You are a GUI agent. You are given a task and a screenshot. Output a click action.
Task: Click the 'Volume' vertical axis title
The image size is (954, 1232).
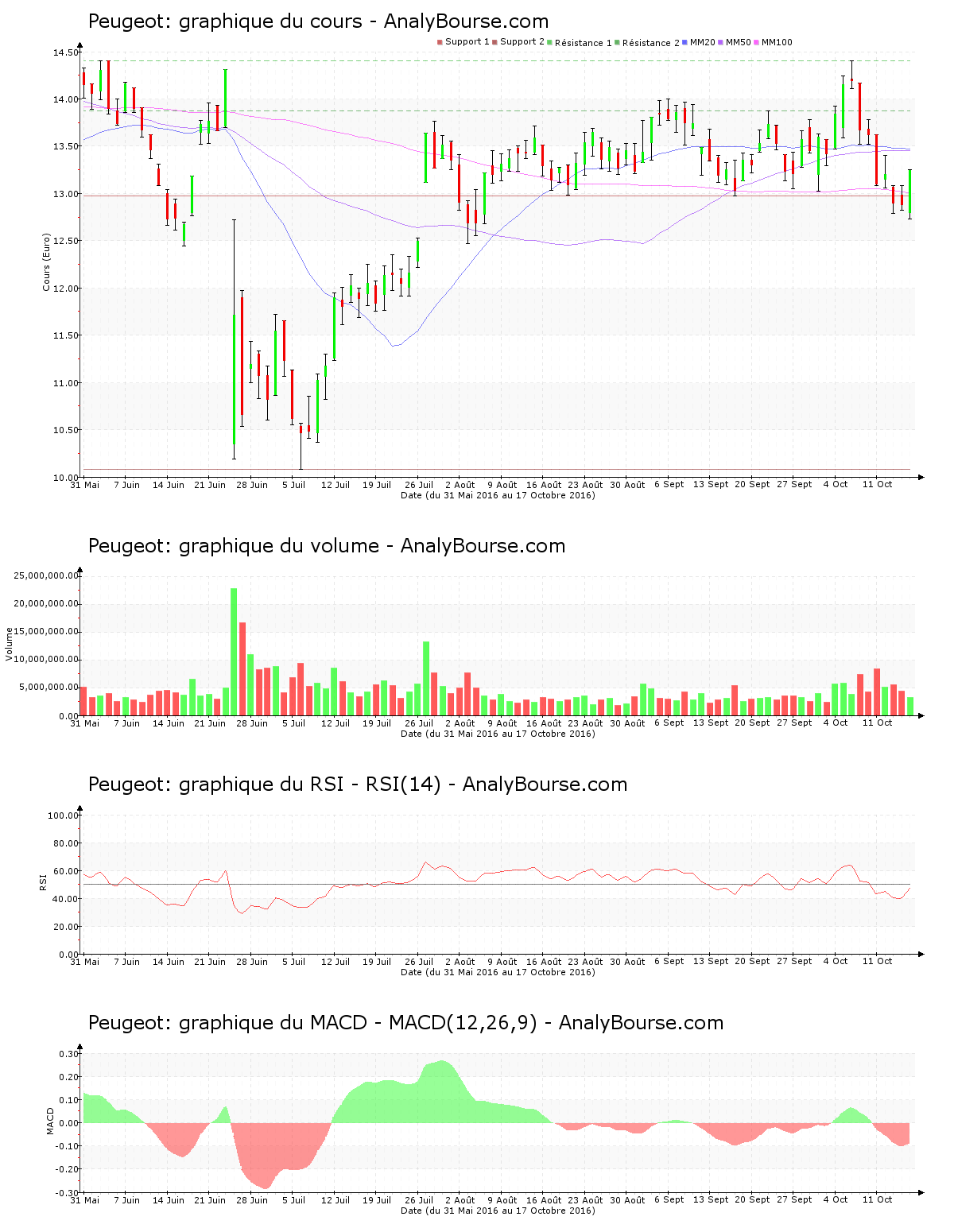[x=10, y=644]
